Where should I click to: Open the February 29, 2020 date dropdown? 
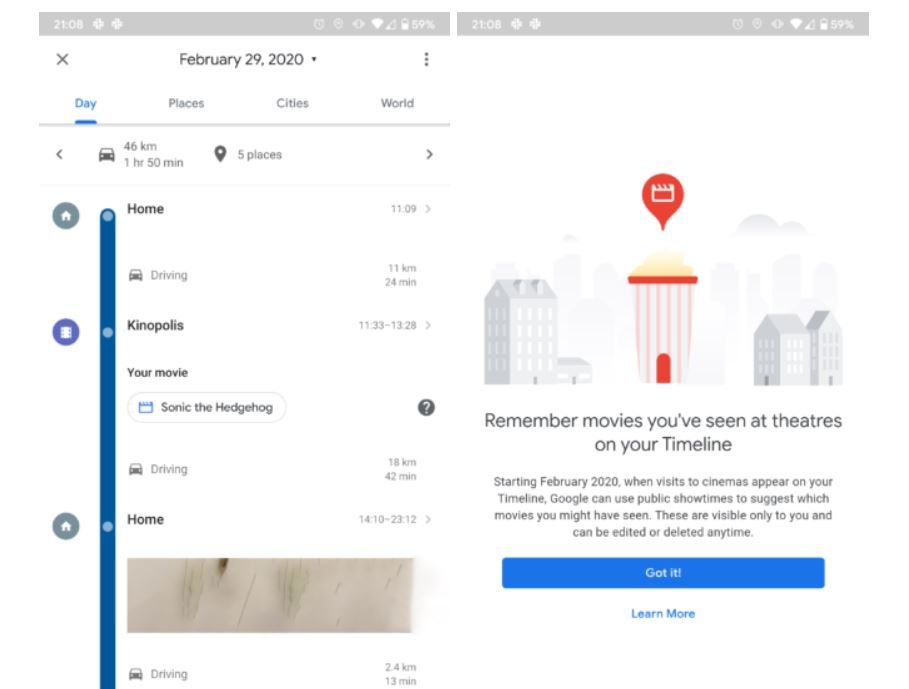247,60
